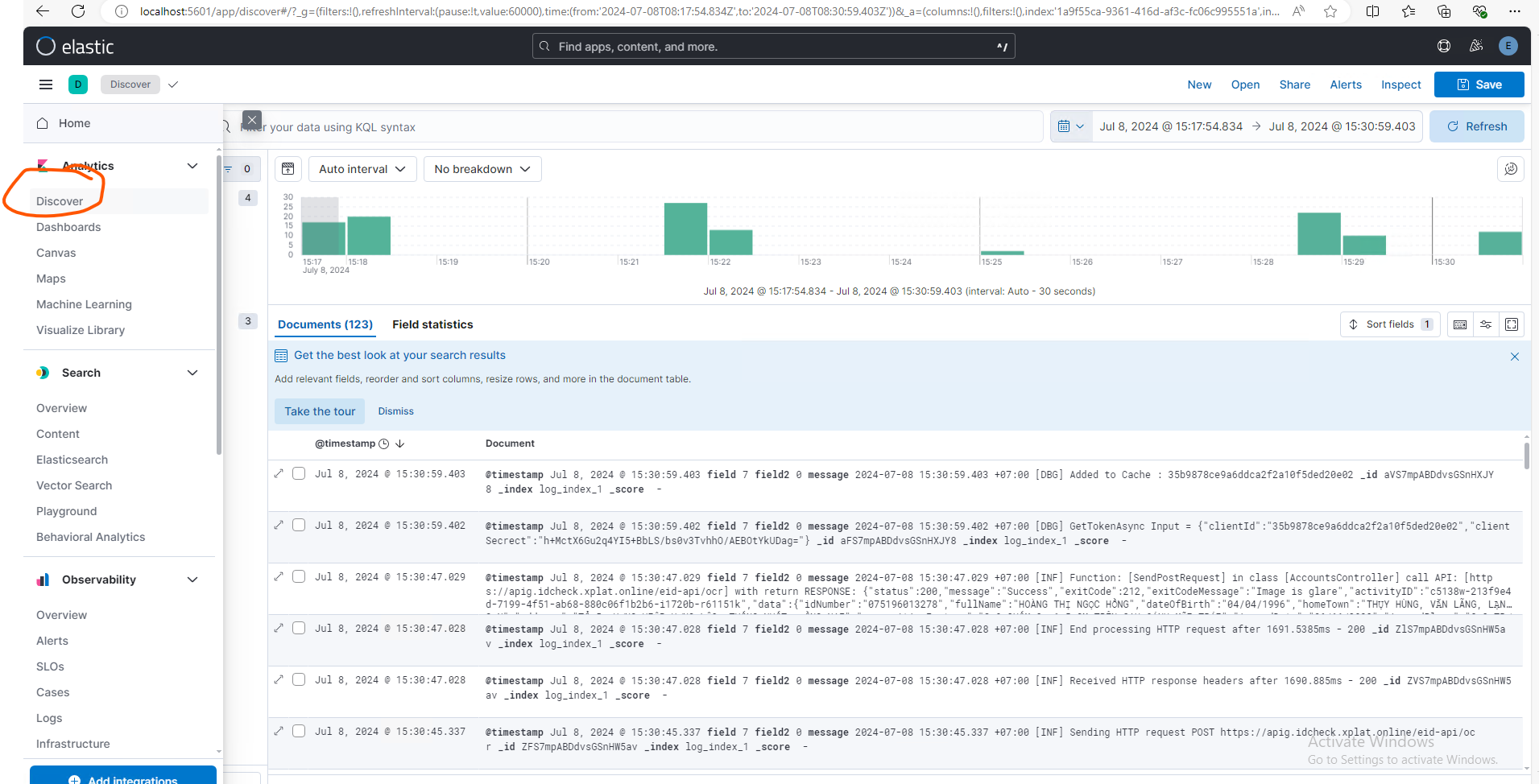Expand the first document row details
The width and height of the screenshot is (1539, 784).
279,473
